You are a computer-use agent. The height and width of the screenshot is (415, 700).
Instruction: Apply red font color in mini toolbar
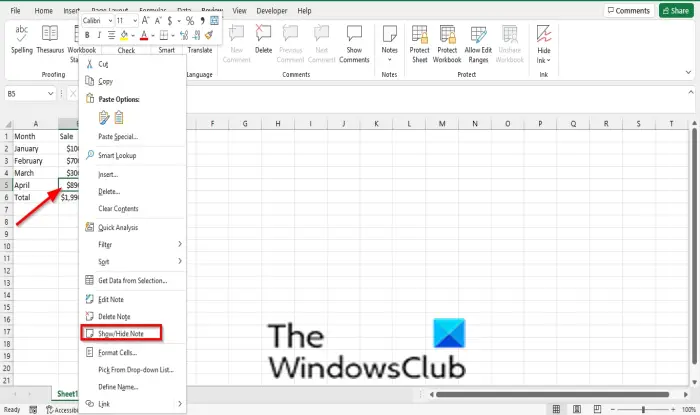point(144,35)
